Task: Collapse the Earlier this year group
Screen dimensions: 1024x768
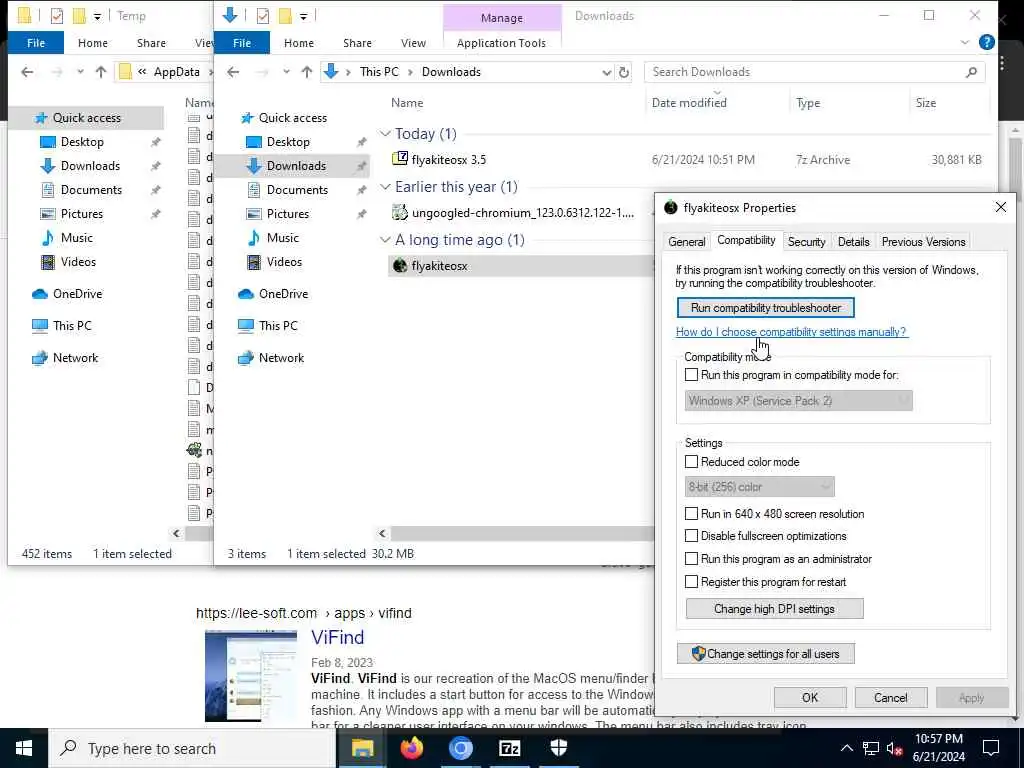Action: click(x=385, y=187)
